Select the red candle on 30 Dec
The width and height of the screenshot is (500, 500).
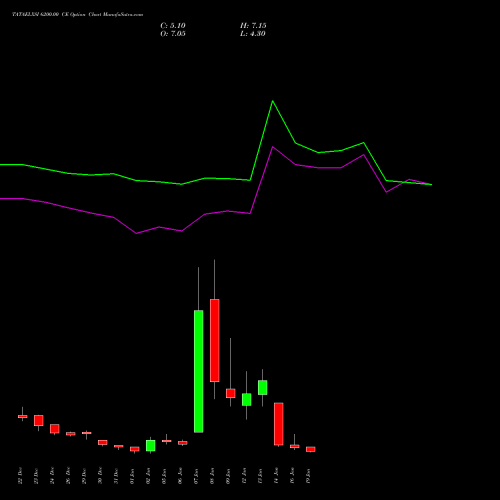(103, 442)
